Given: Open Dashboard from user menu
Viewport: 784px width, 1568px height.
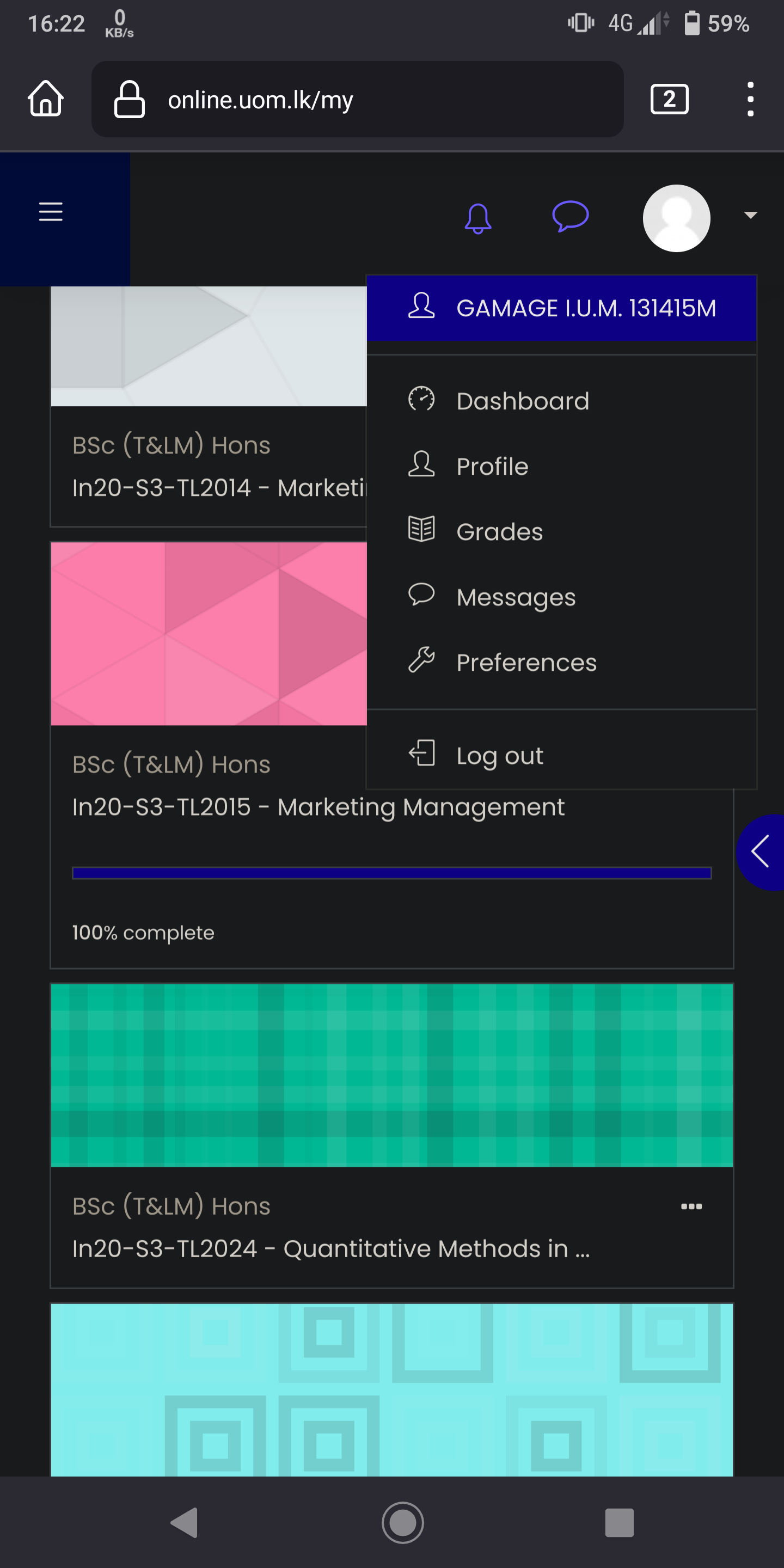Looking at the screenshot, I should [x=561, y=401].
